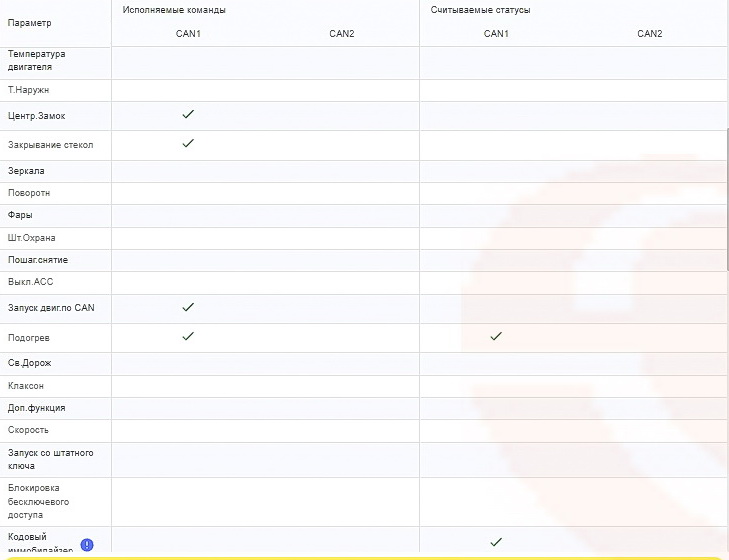This screenshot has height=560, width=729.
Task: Click the Закрывание стекол CAN1 command checkmark
Action: (188, 143)
